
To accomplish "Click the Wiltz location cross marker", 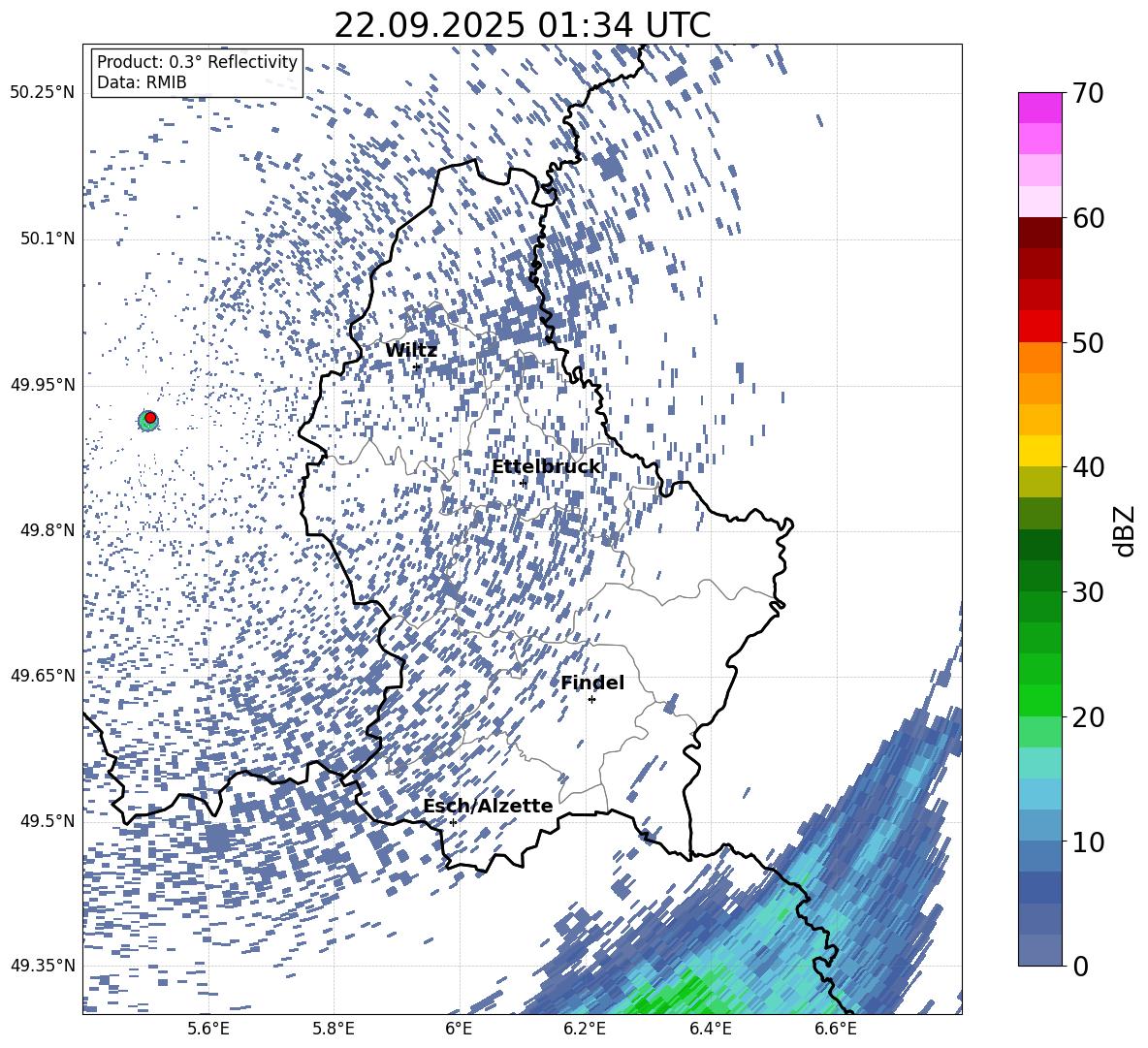I will click(x=417, y=366).
